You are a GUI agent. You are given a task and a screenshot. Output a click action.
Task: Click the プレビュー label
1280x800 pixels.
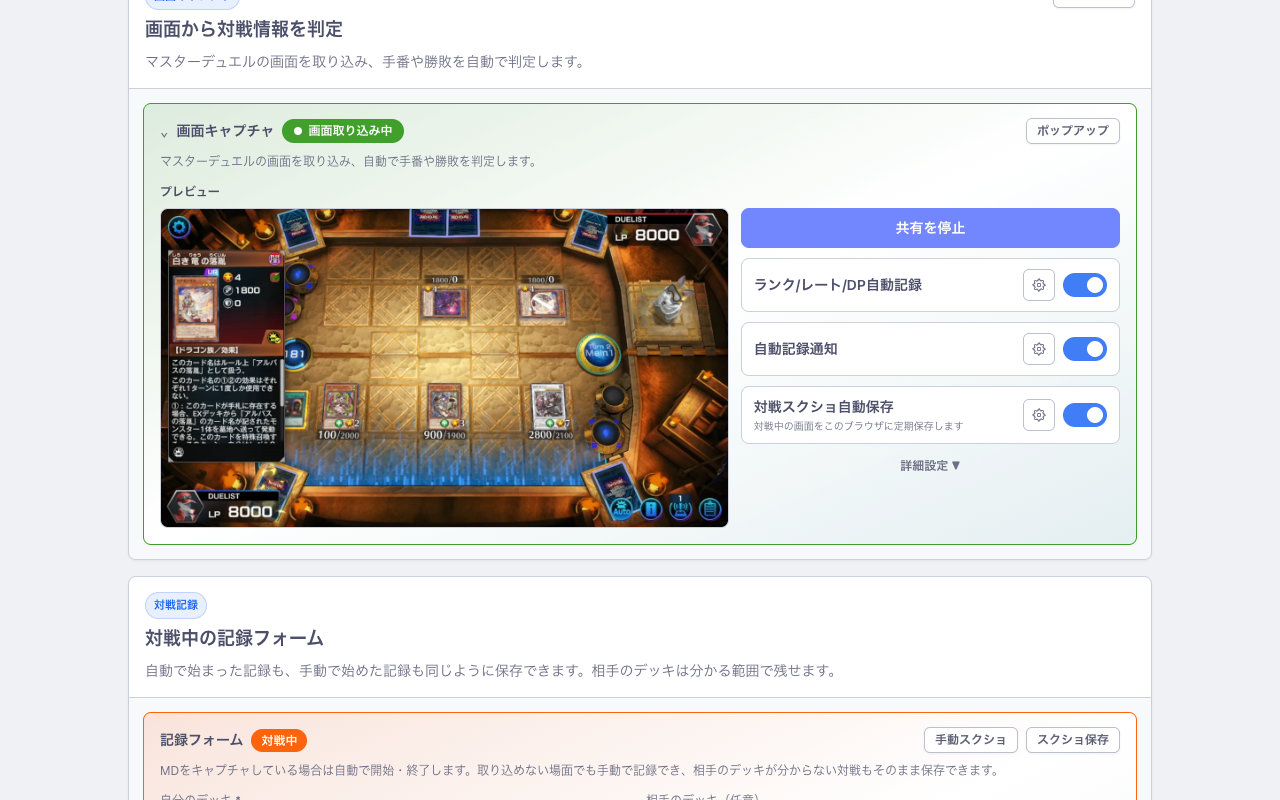coord(190,191)
